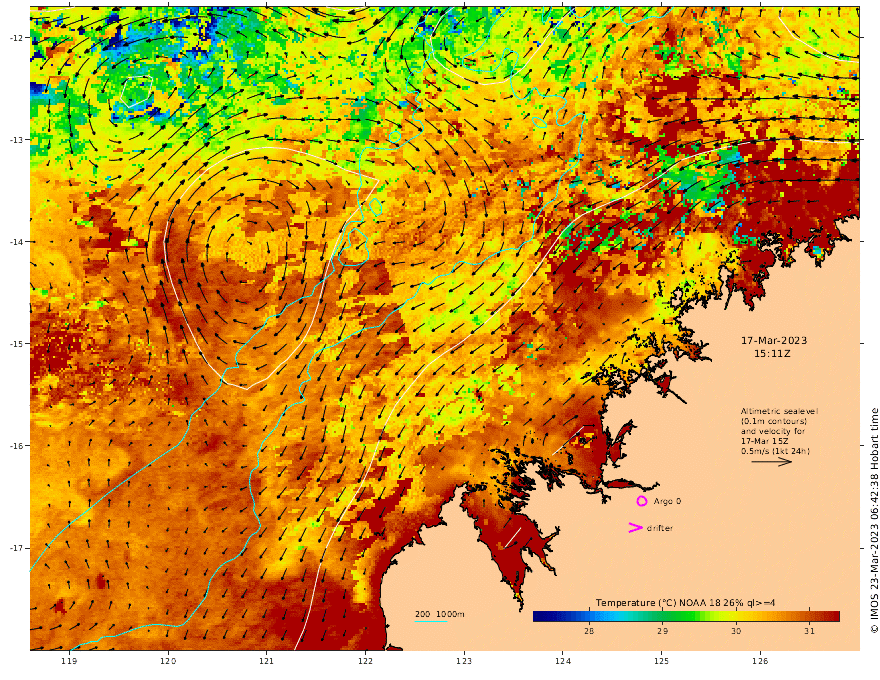The width and height of the screenshot is (880, 680).
Task: Click latitude axis label -14
Action: click(16, 242)
